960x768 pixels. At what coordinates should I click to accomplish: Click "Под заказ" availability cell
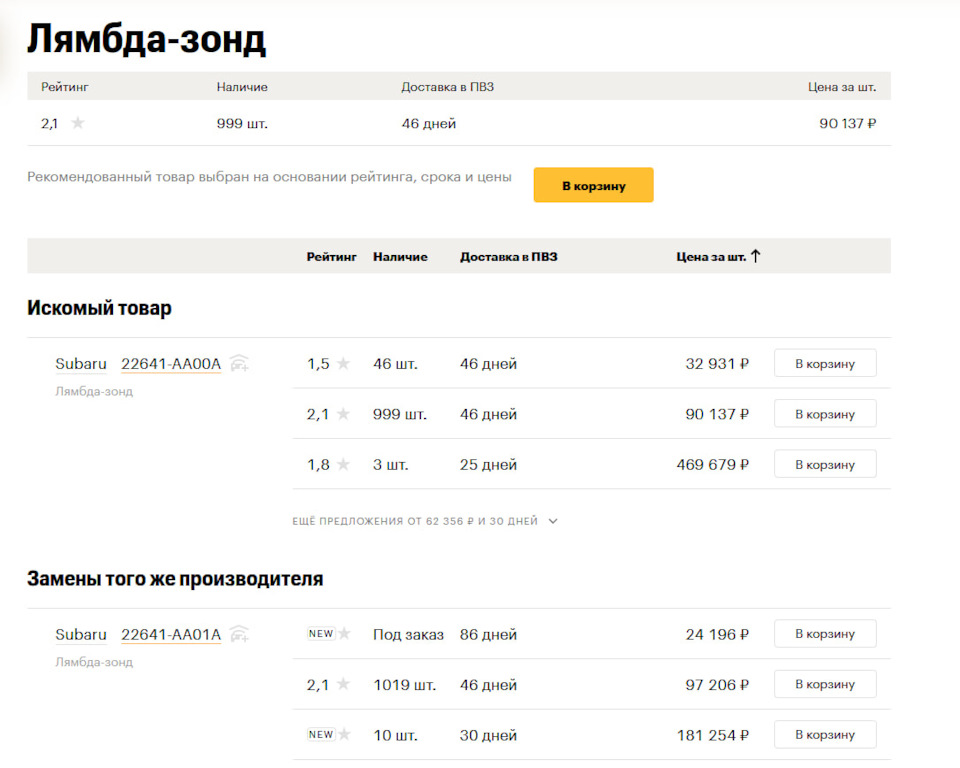click(x=408, y=634)
